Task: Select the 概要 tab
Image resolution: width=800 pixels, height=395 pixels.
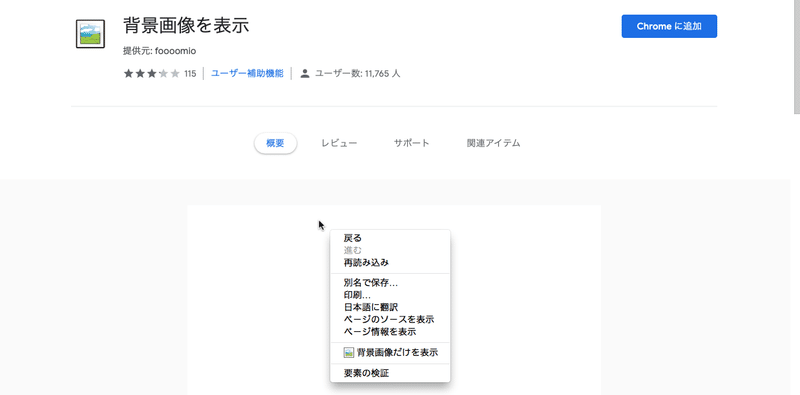Action: pos(276,143)
